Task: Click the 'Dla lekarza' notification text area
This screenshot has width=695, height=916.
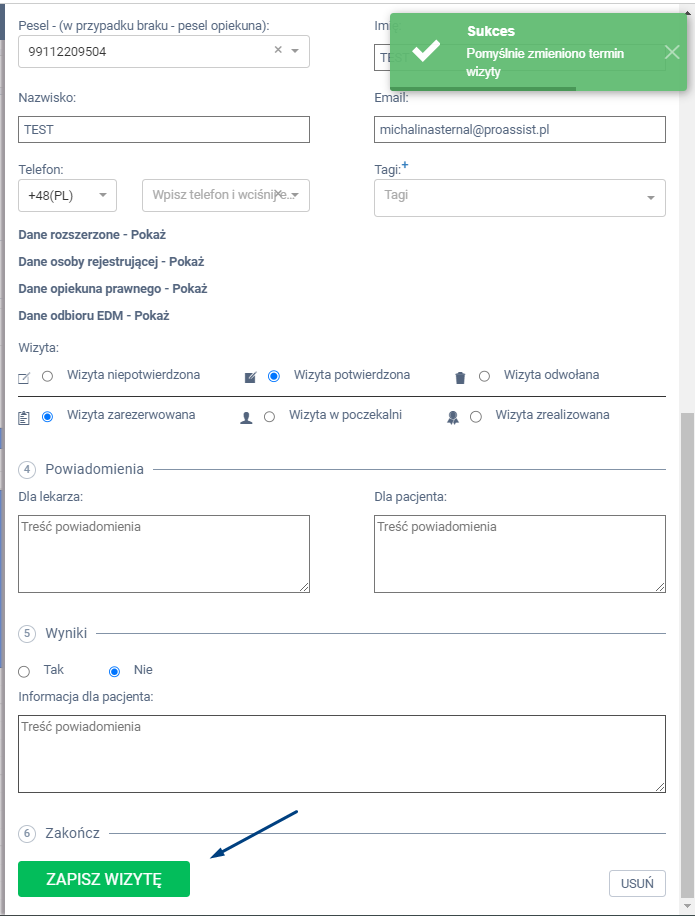Action: (x=164, y=554)
